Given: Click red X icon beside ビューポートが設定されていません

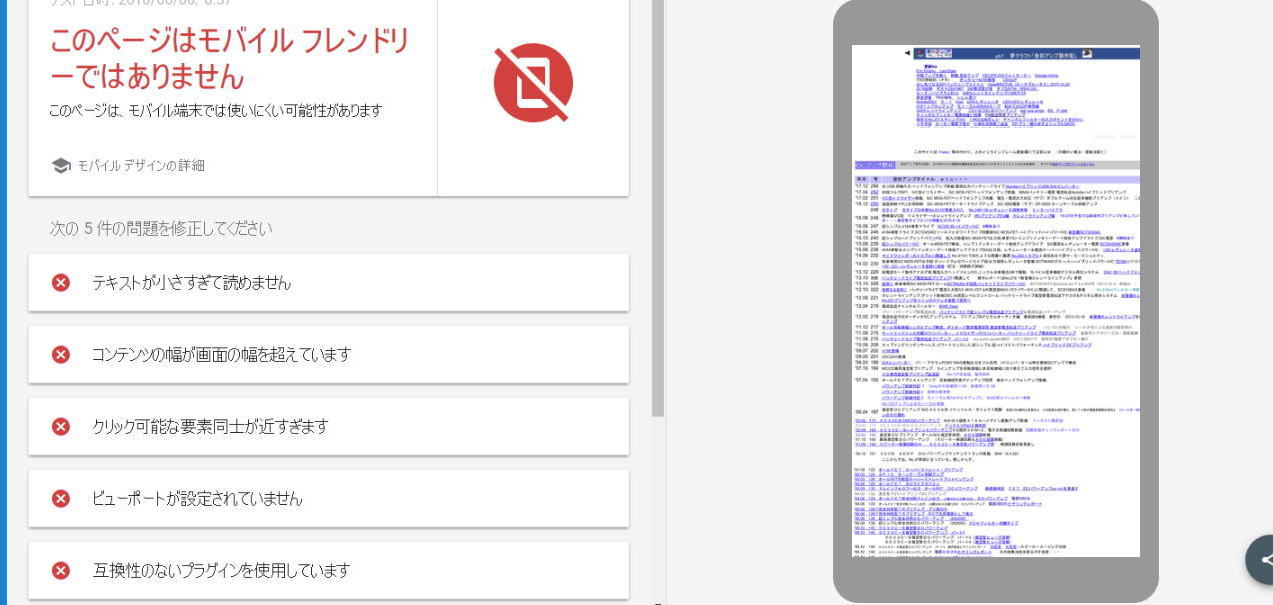Looking at the screenshot, I should (x=61, y=499).
